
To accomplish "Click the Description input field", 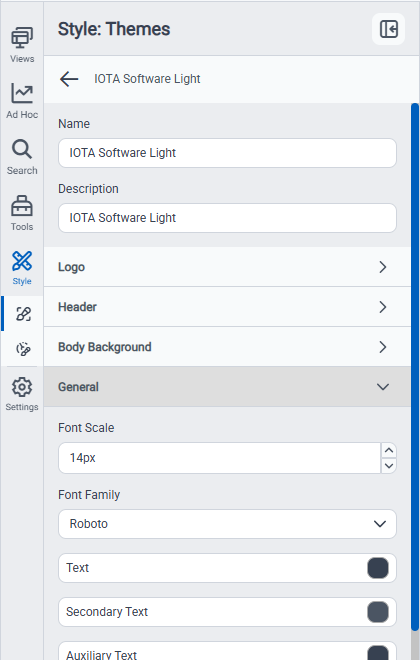I will [x=227, y=218].
